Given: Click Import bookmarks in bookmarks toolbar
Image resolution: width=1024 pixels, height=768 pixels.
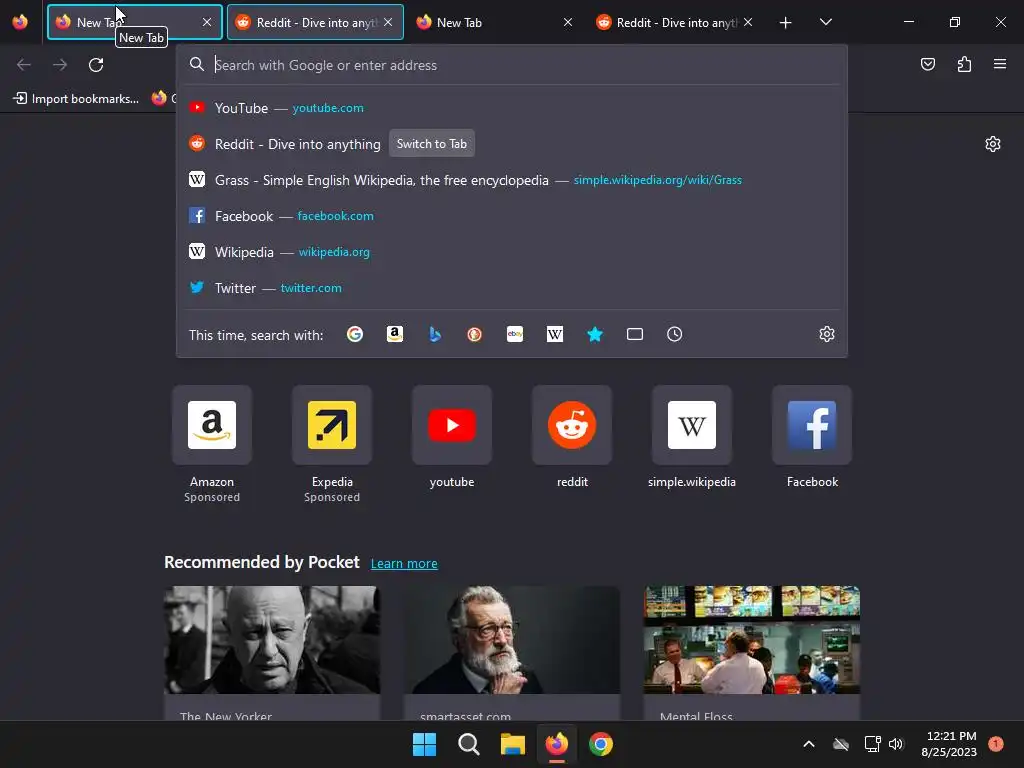Looking at the screenshot, I should click(76, 99).
